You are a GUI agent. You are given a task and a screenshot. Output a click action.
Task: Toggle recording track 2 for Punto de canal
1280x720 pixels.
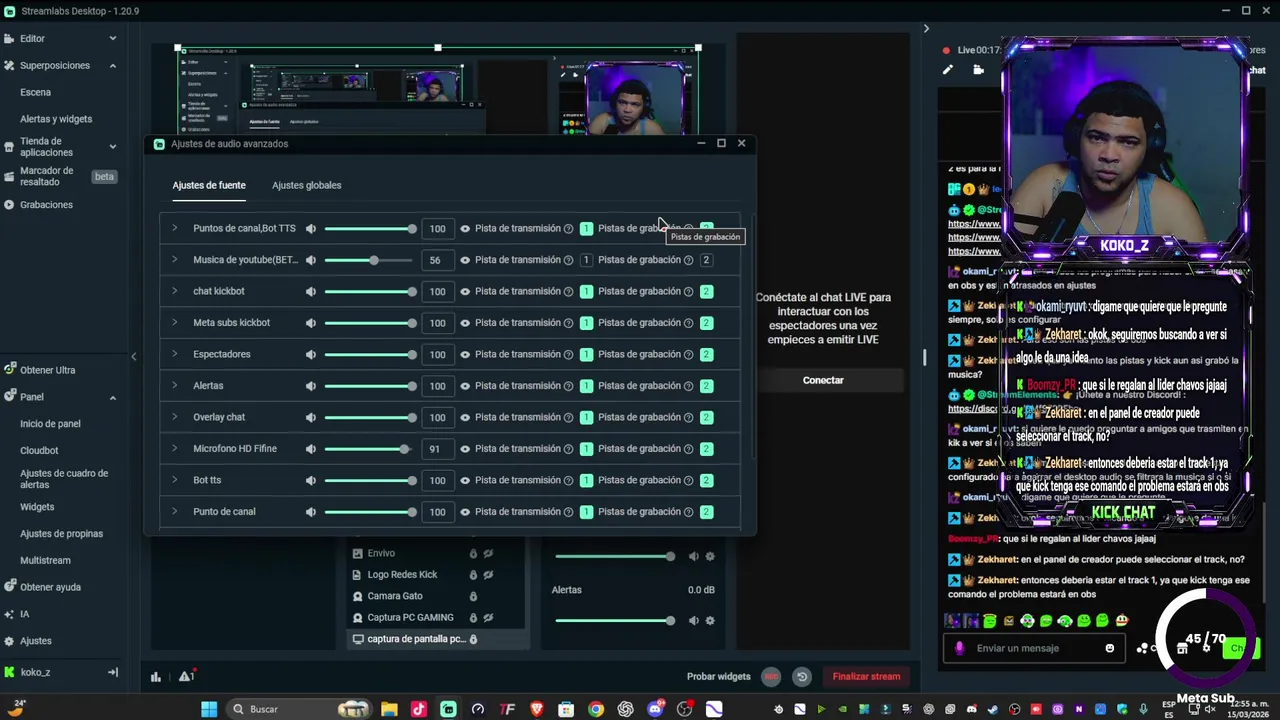tap(706, 512)
